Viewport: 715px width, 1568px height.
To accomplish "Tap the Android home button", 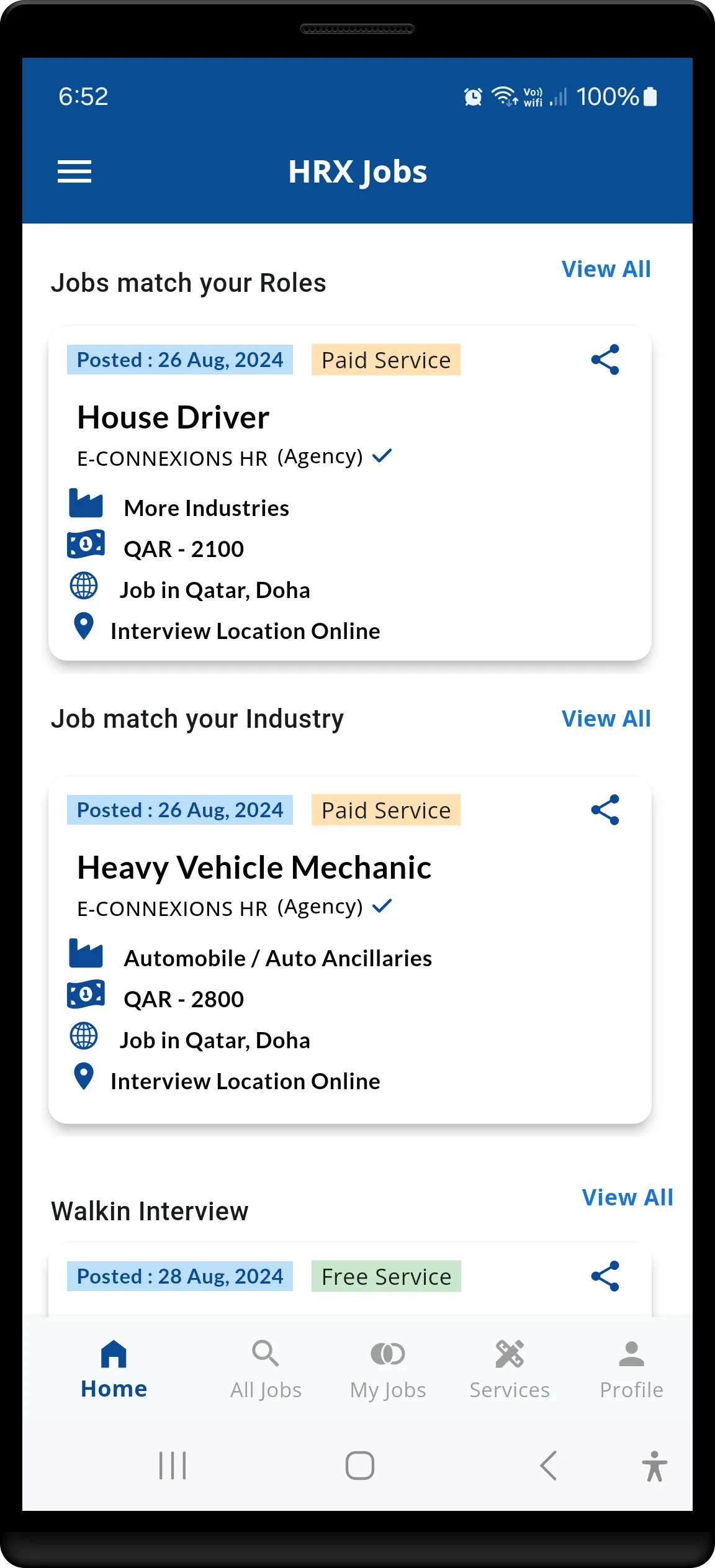I will coord(360,1466).
